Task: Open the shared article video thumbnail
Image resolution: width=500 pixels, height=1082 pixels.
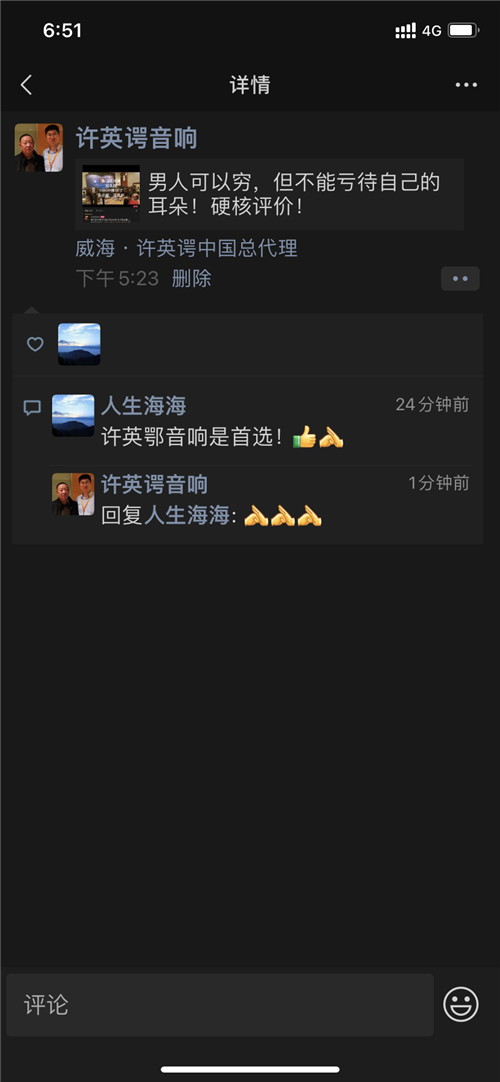Action: [111, 193]
